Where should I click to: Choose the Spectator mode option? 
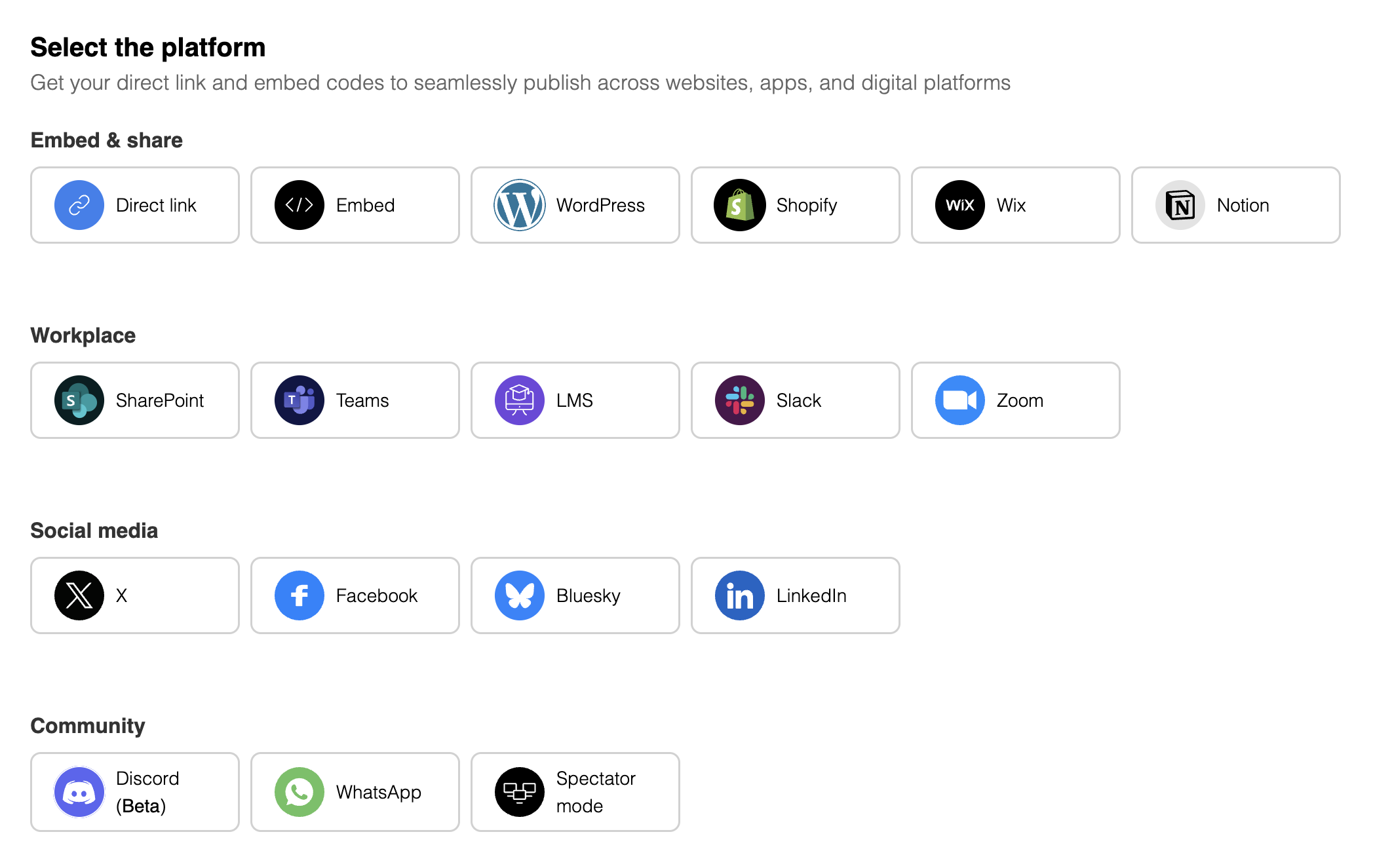click(x=575, y=792)
